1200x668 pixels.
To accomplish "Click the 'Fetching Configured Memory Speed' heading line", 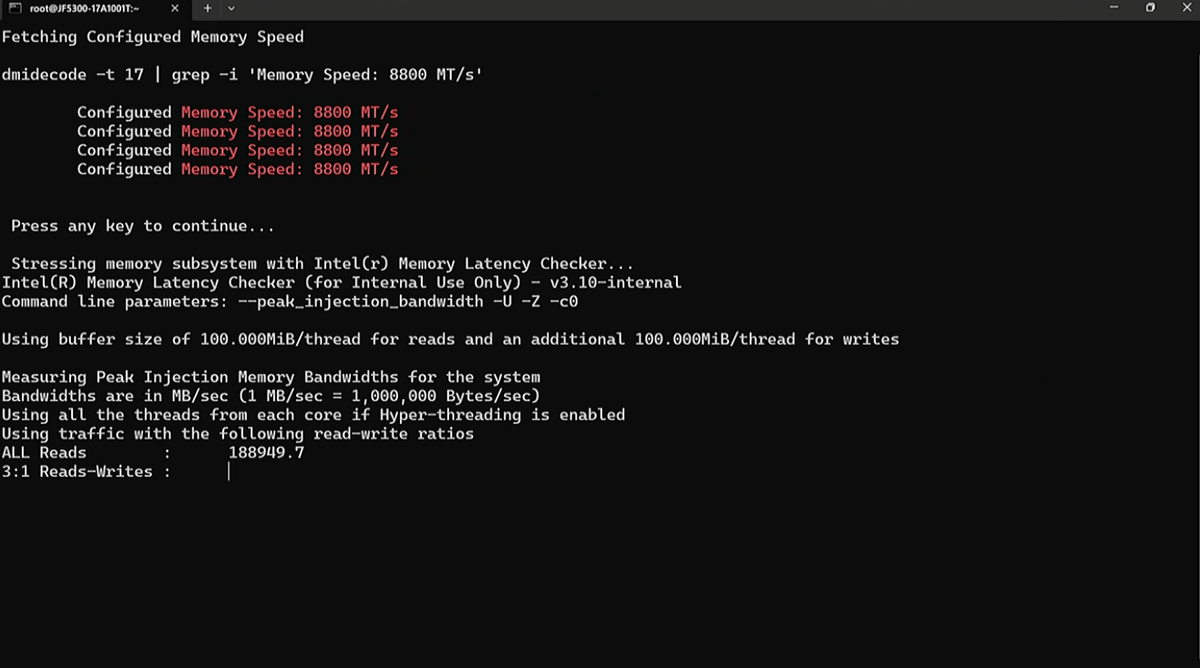I will pos(152,37).
